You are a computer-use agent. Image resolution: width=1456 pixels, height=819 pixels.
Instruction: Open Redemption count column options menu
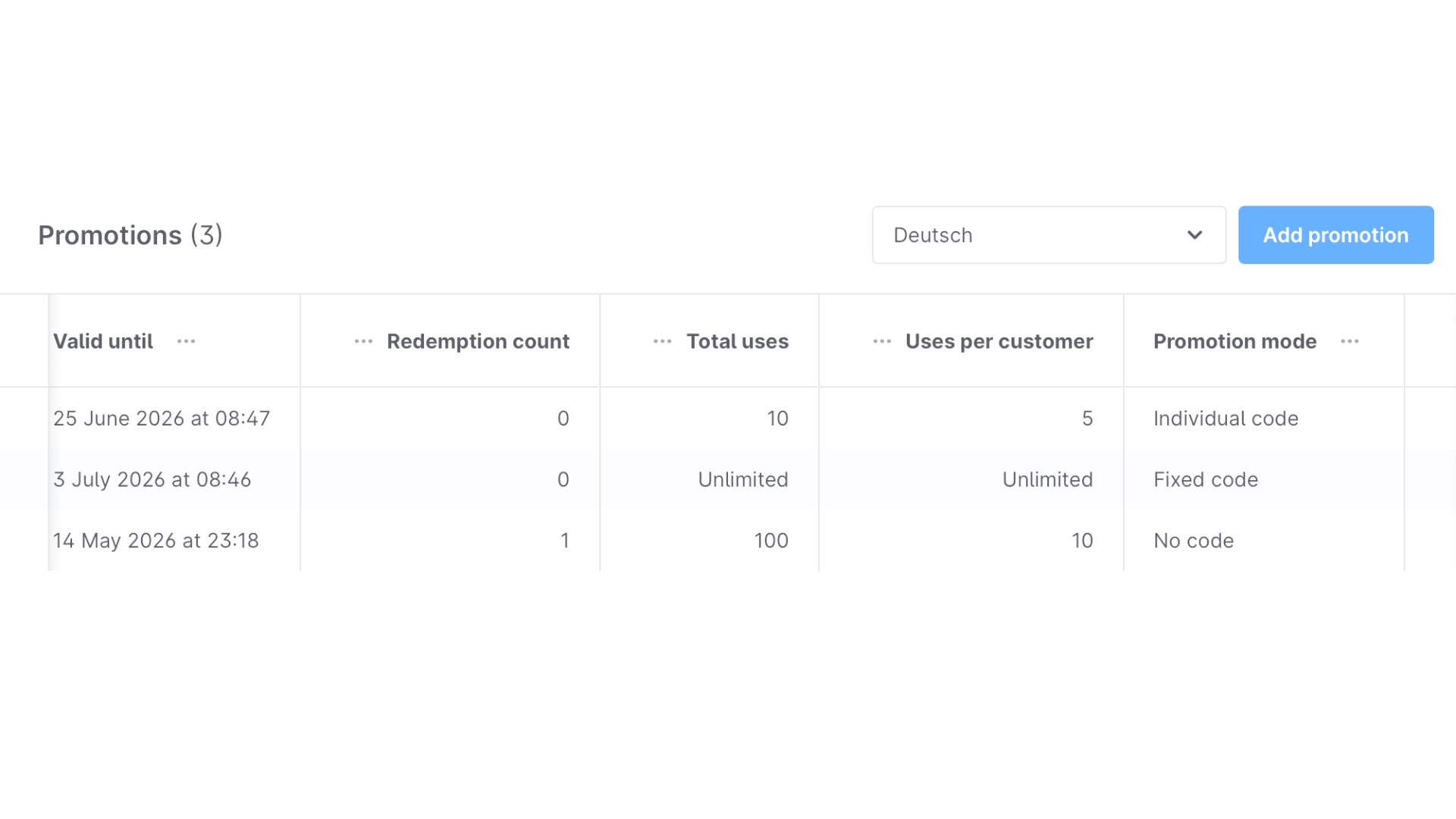click(363, 341)
